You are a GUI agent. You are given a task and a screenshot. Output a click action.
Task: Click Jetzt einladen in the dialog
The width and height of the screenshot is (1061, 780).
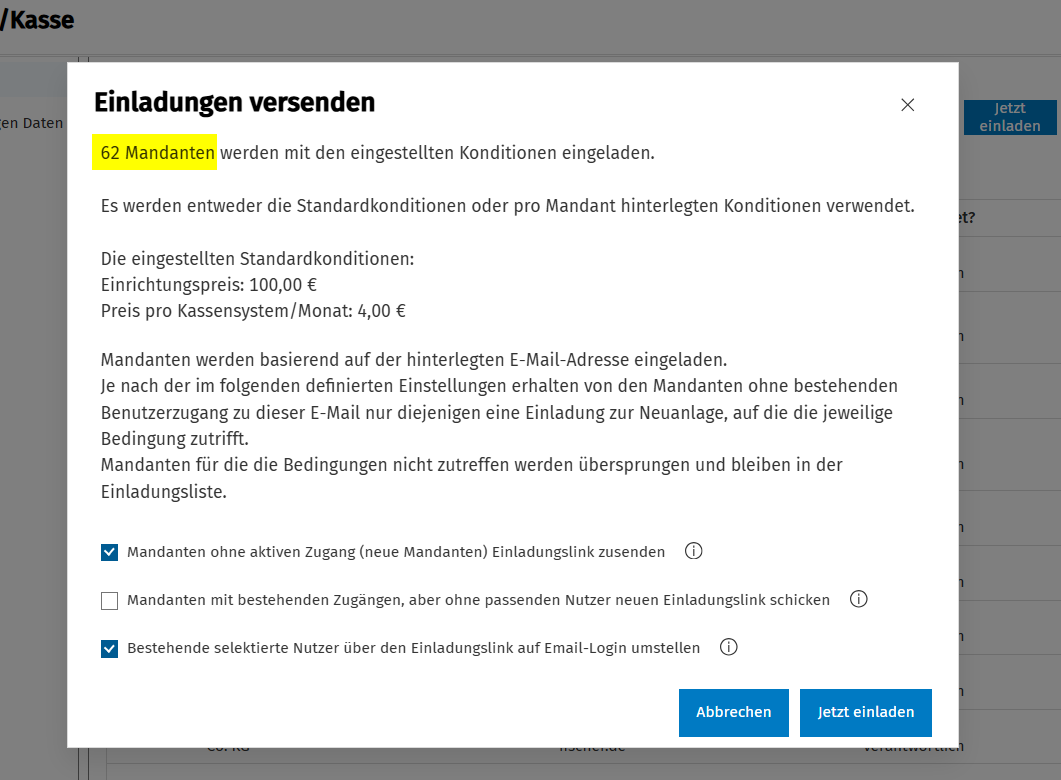click(865, 712)
